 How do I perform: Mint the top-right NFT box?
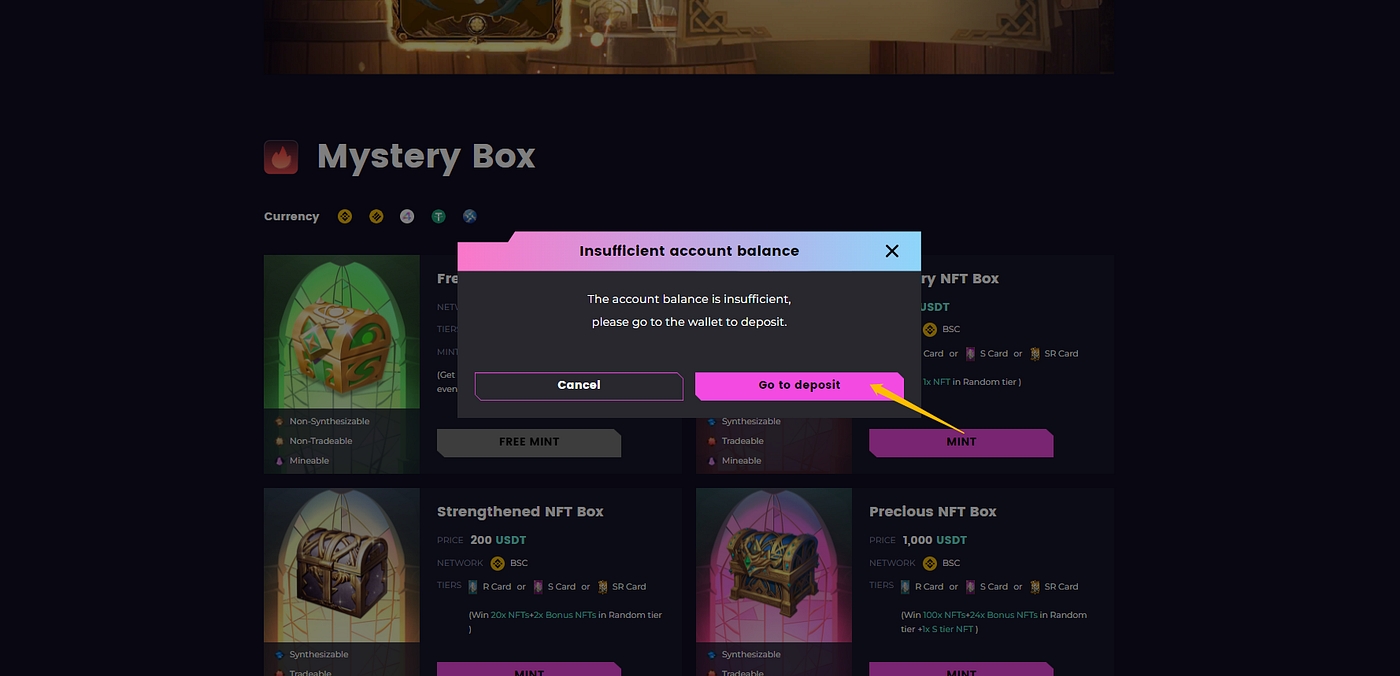(x=961, y=442)
